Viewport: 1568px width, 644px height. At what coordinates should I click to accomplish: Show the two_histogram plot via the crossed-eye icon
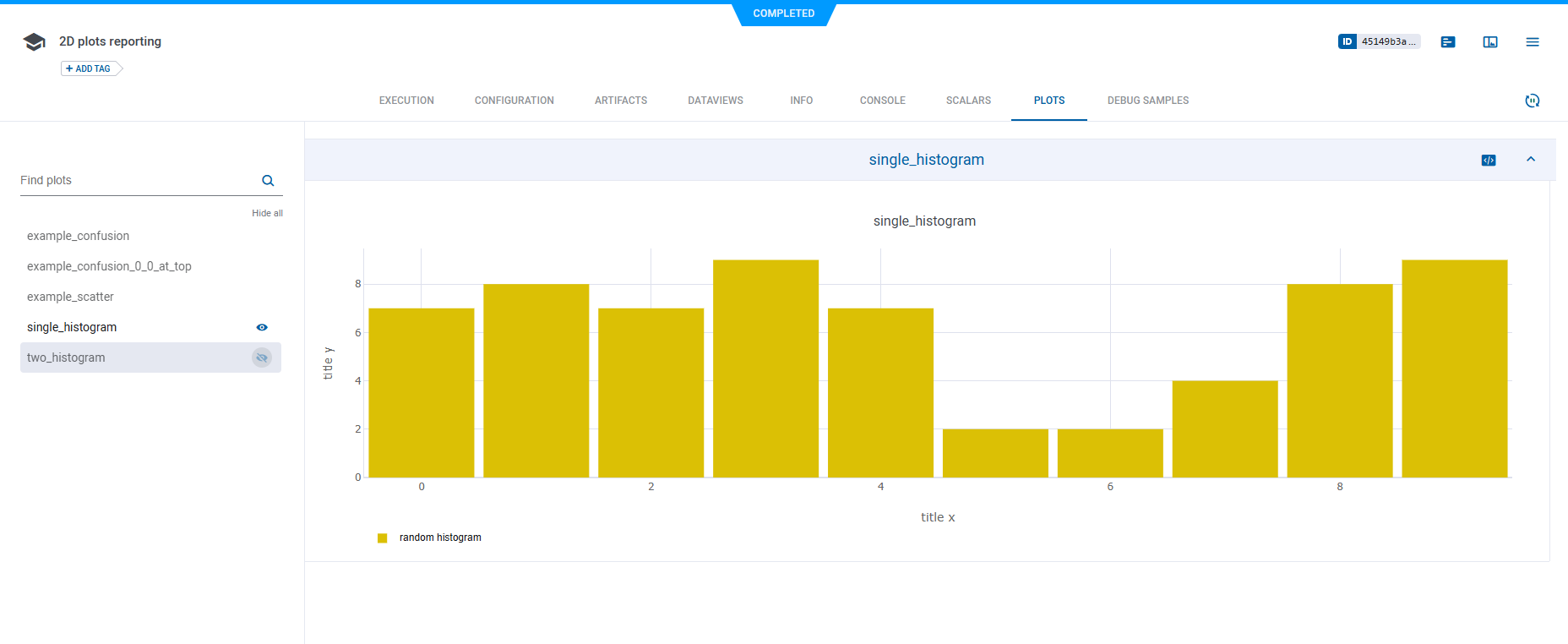(262, 358)
